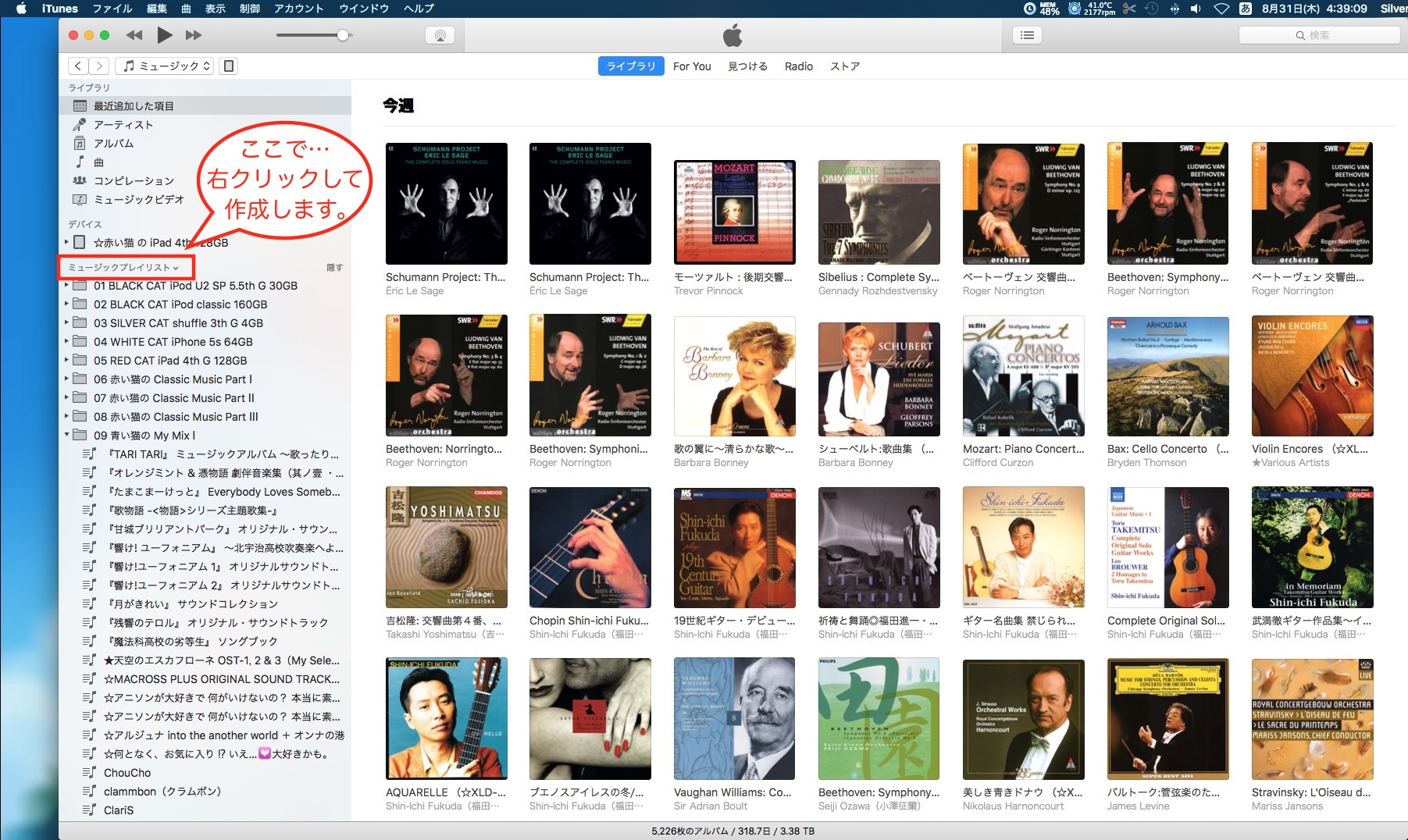Image resolution: width=1408 pixels, height=840 pixels.
Task: Open the ClariS playlist
Action: [205, 810]
